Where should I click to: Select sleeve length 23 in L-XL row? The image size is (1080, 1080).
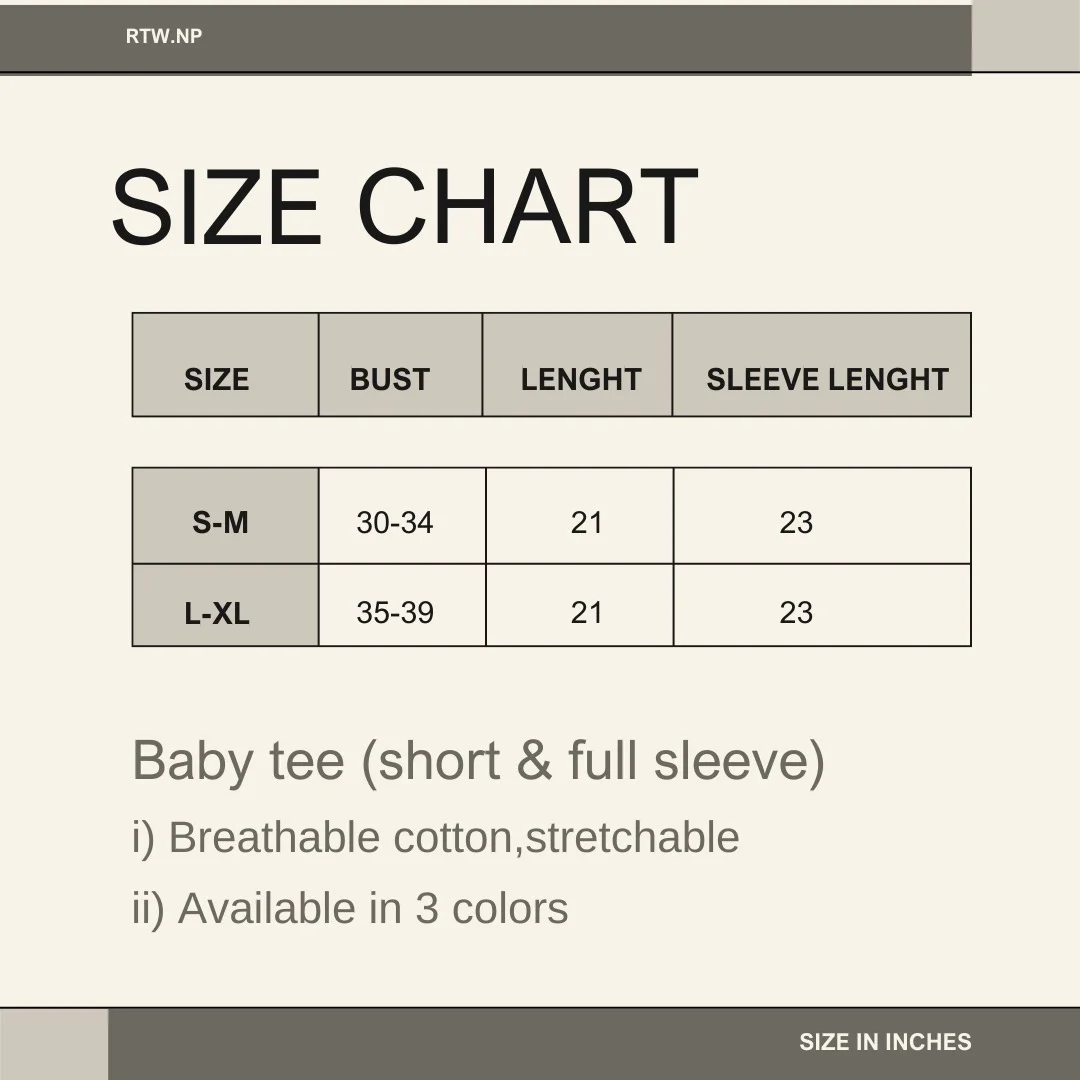(796, 612)
